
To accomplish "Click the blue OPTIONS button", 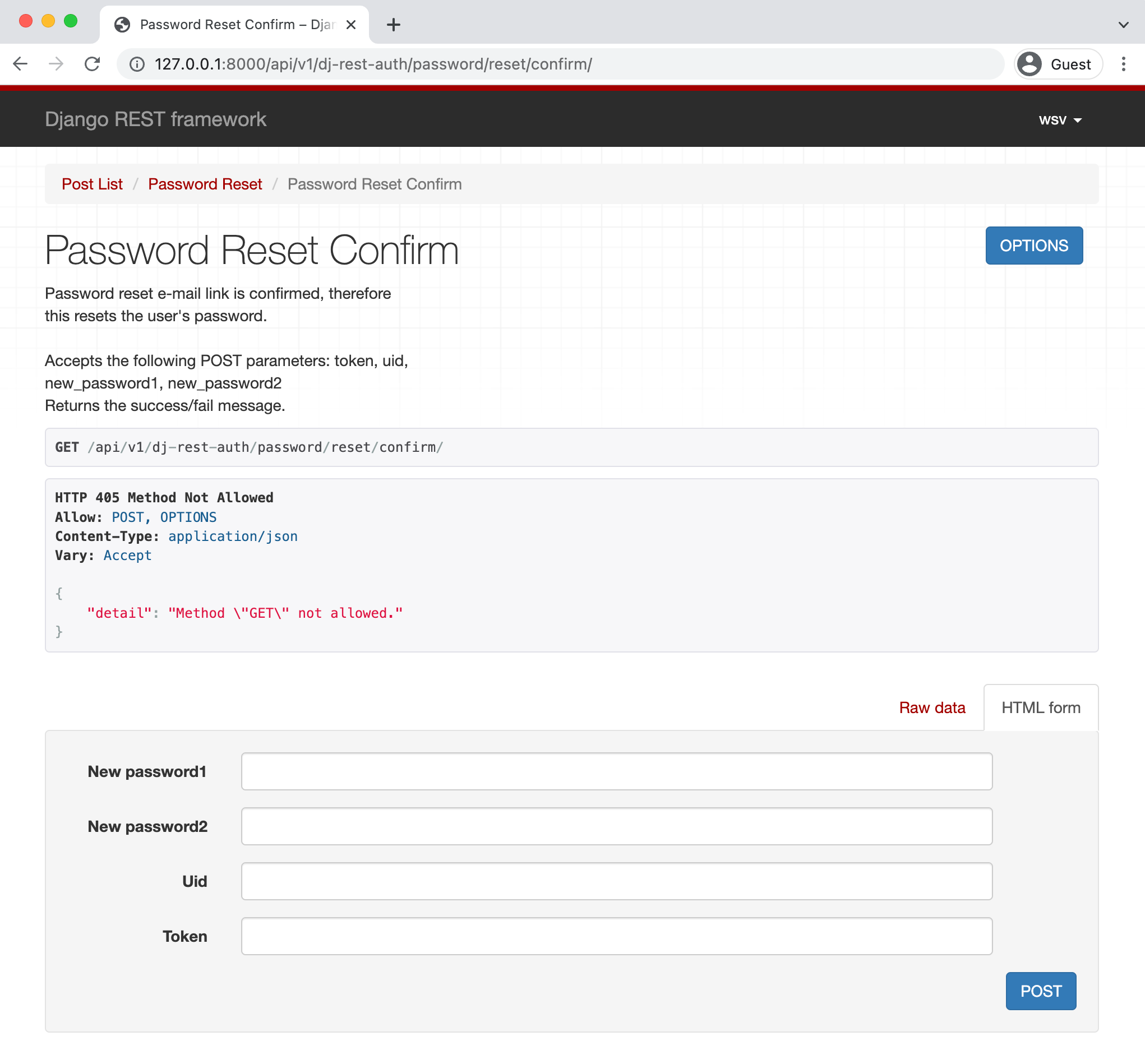I will pyautogui.click(x=1034, y=246).
